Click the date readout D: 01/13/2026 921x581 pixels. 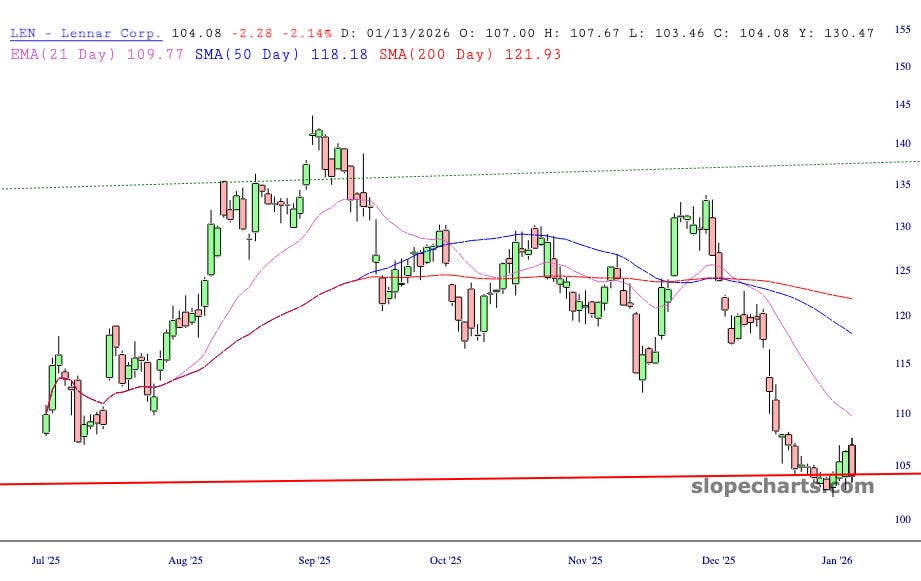[395, 33]
